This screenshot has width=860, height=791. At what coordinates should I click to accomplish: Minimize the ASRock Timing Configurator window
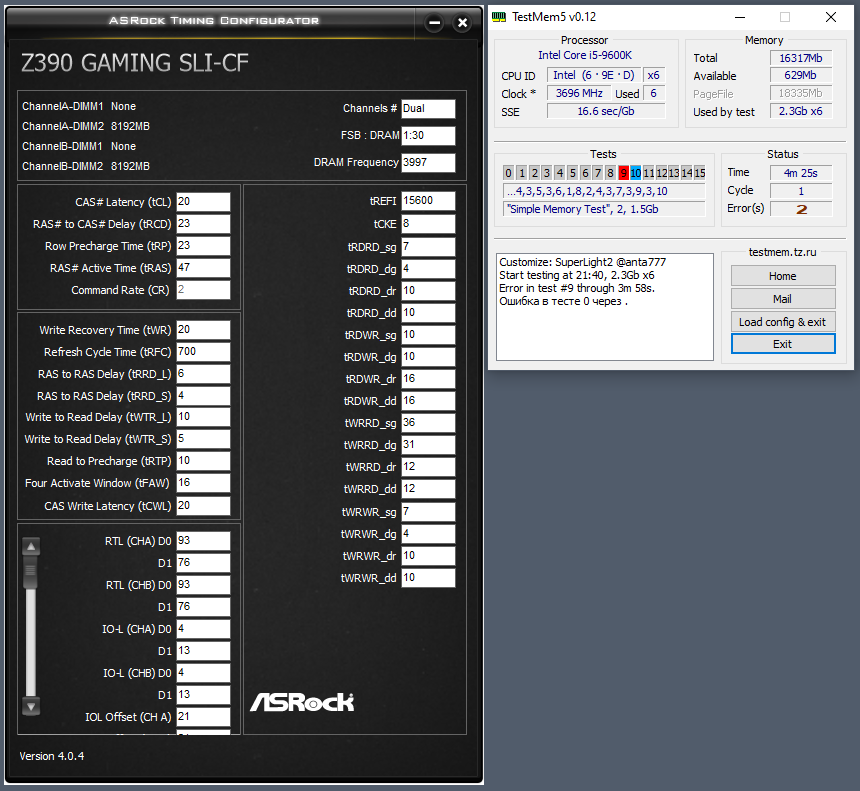click(434, 23)
